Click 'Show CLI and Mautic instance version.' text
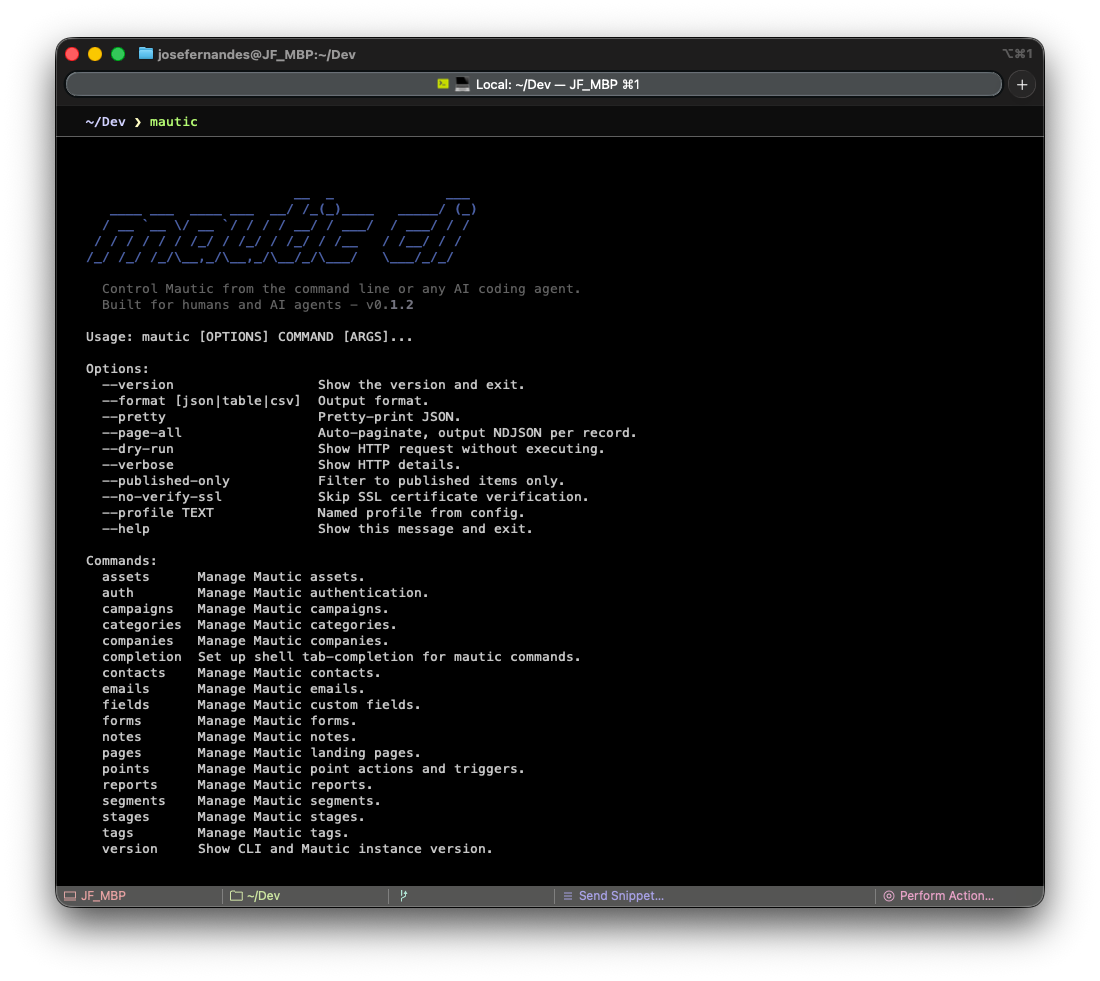 pyautogui.click(x=345, y=849)
